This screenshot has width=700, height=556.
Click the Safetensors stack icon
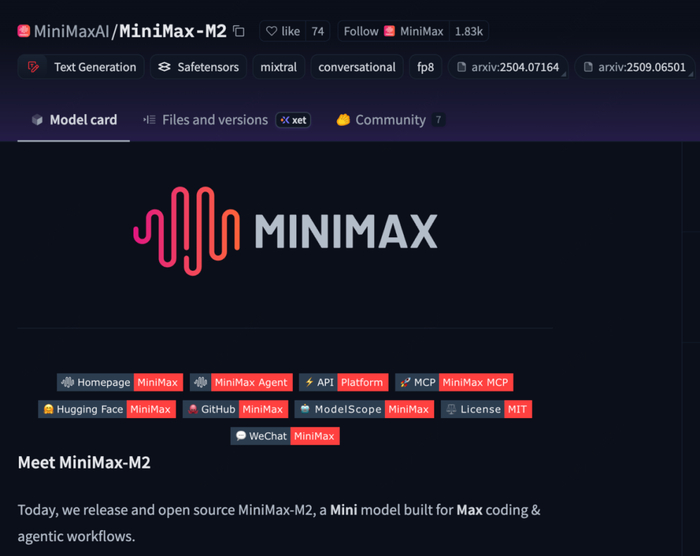point(164,67)
